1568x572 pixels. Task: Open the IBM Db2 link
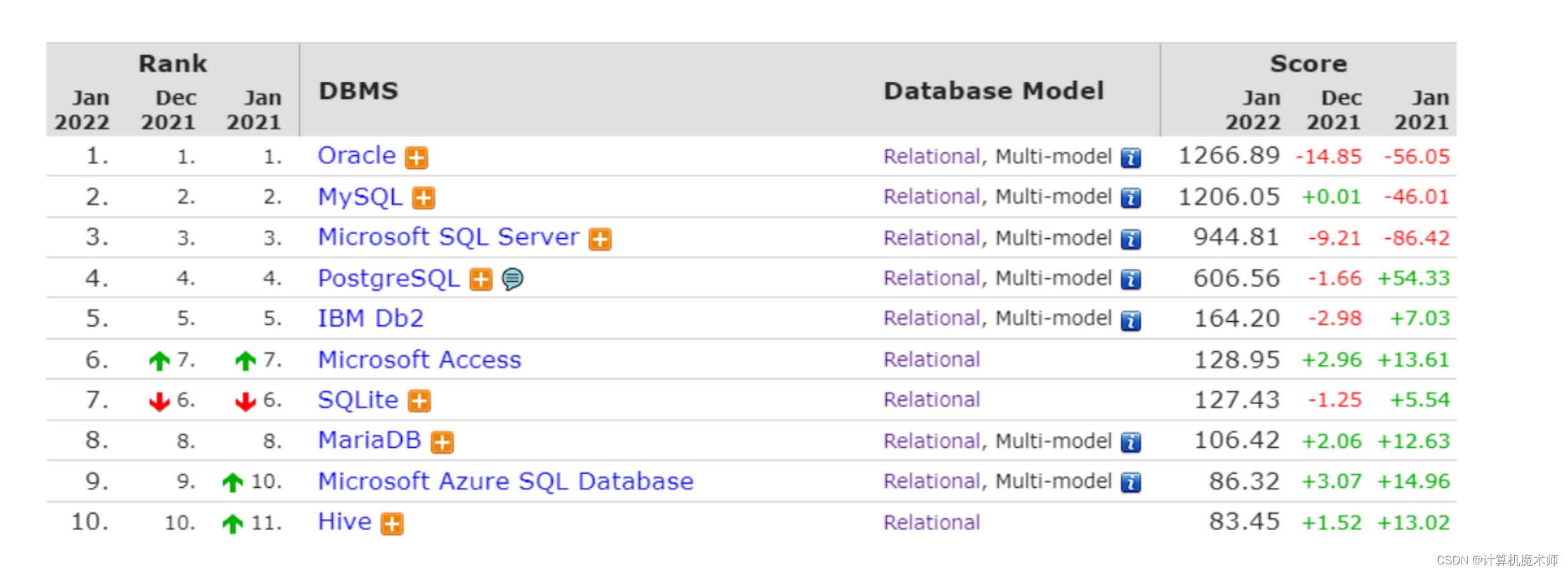(x=370, y=319)
